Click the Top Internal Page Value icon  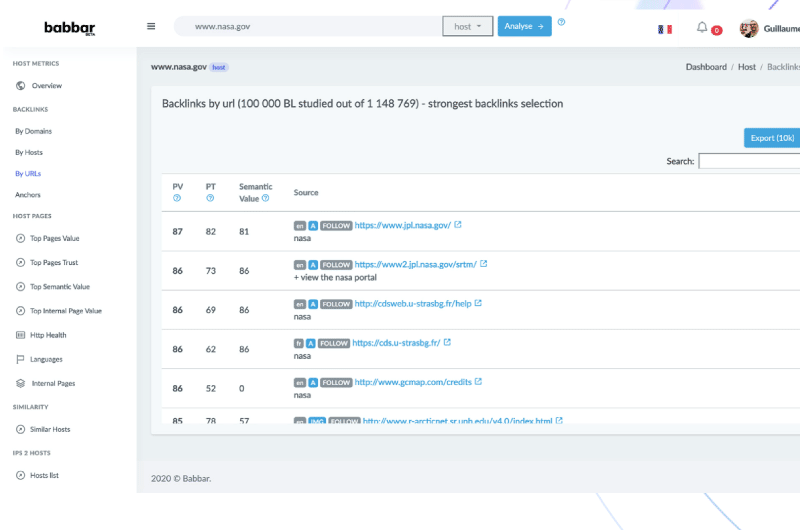(20, 311)
